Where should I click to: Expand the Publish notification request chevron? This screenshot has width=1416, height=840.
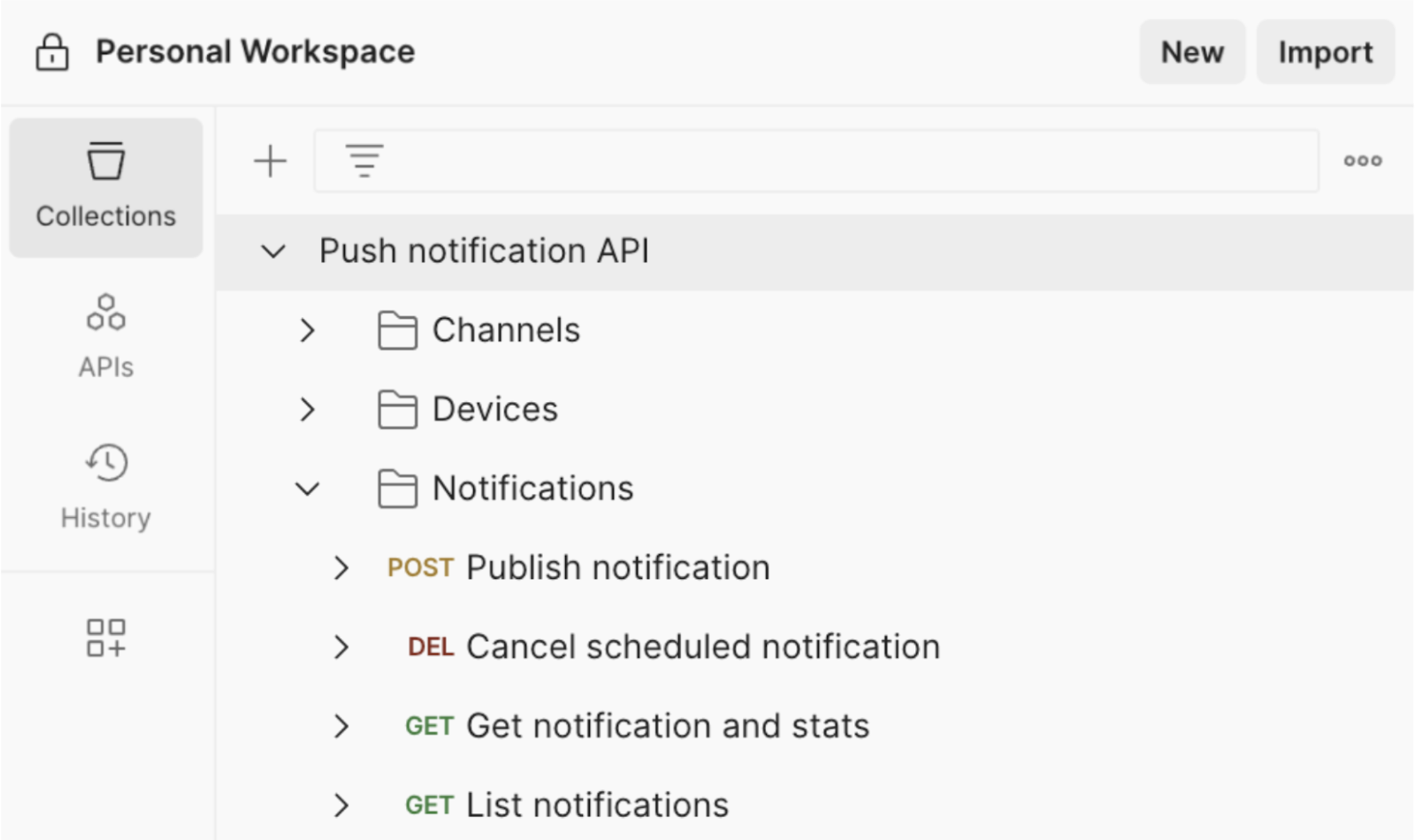[342, 567]
